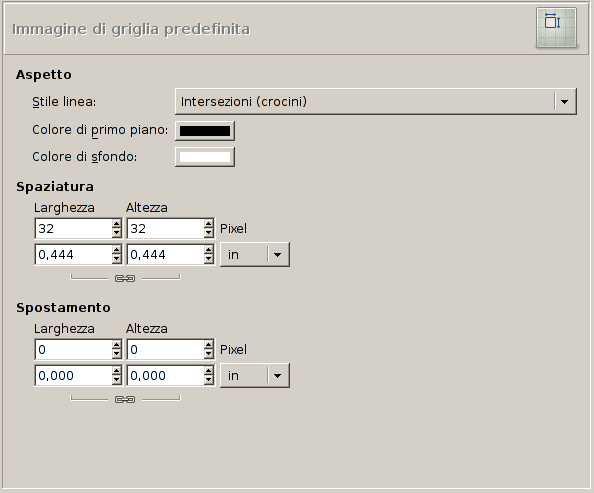594x493 pixels.
Task: Click the Colore di sfondo label
Action: coord(84,157)
